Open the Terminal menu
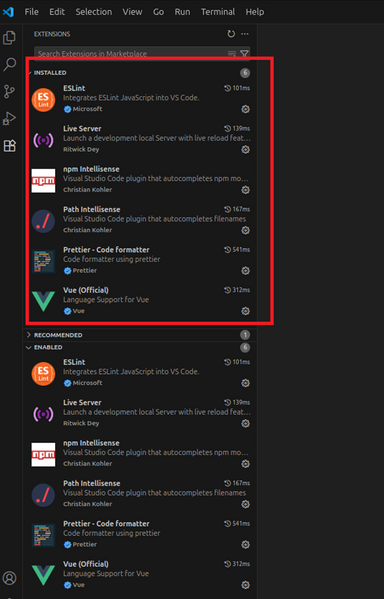The width and height of the screenshot is (384, 599). tap(218, 12)
